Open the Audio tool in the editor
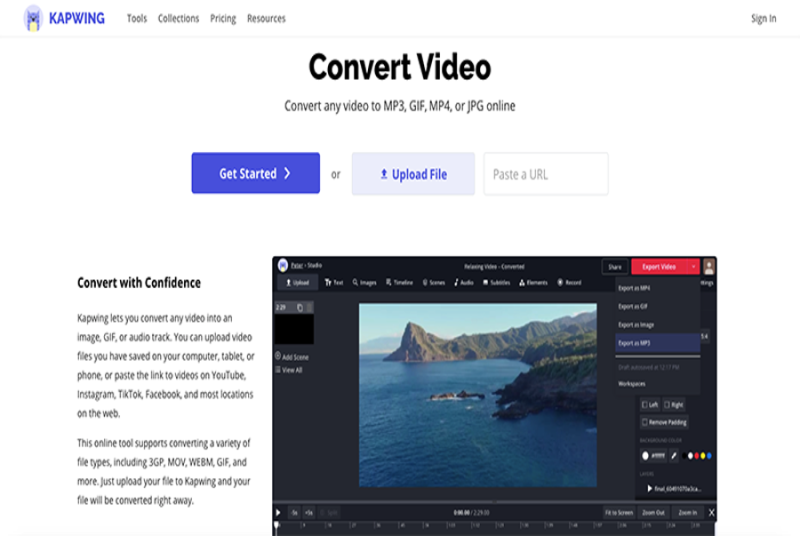This screenshot has height=536, width=800. tap(464, 283)
